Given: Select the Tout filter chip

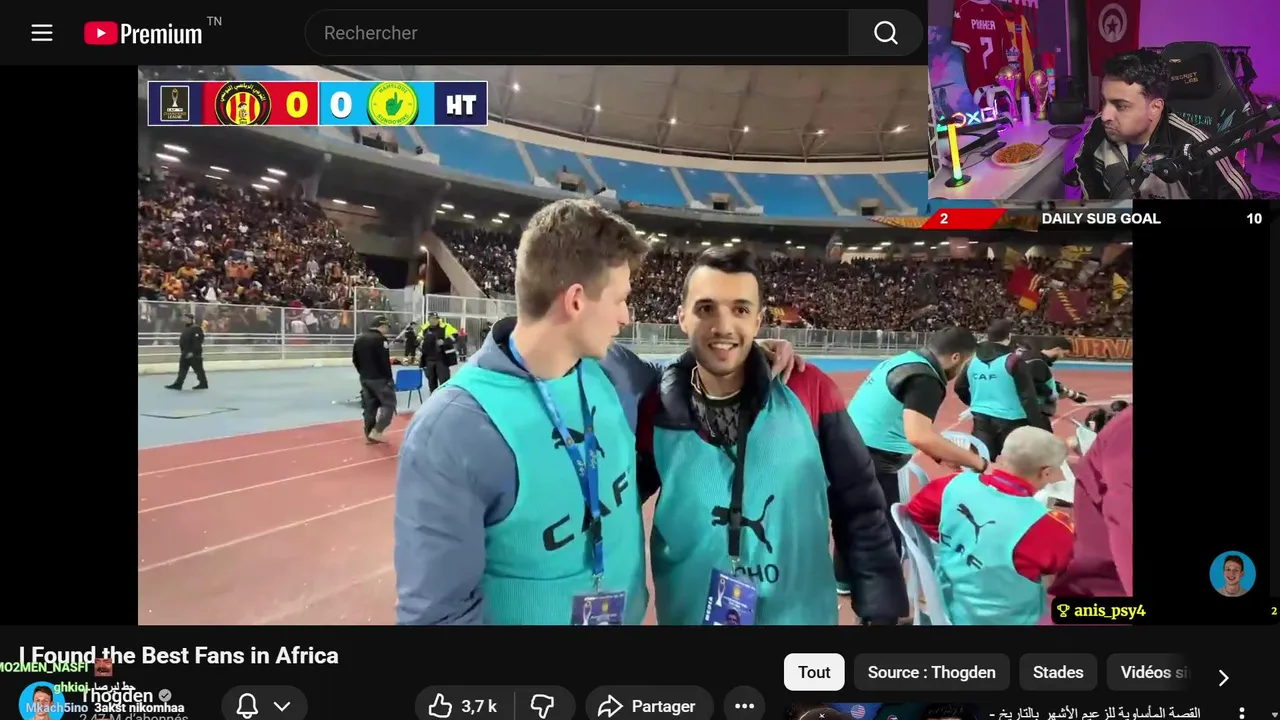Looking at the screenshot, I should [x=814, y=672].
